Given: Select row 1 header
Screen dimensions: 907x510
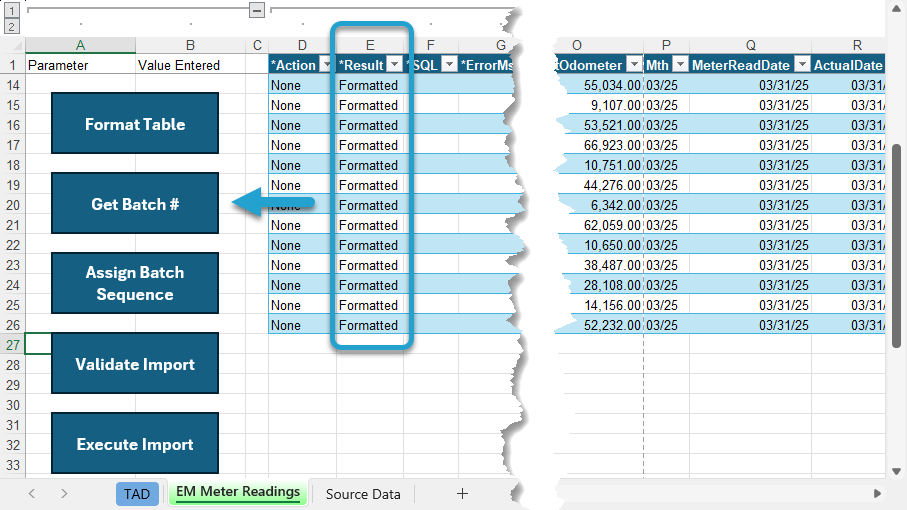Looking at the screenshot, I should [x=13, y=65].
